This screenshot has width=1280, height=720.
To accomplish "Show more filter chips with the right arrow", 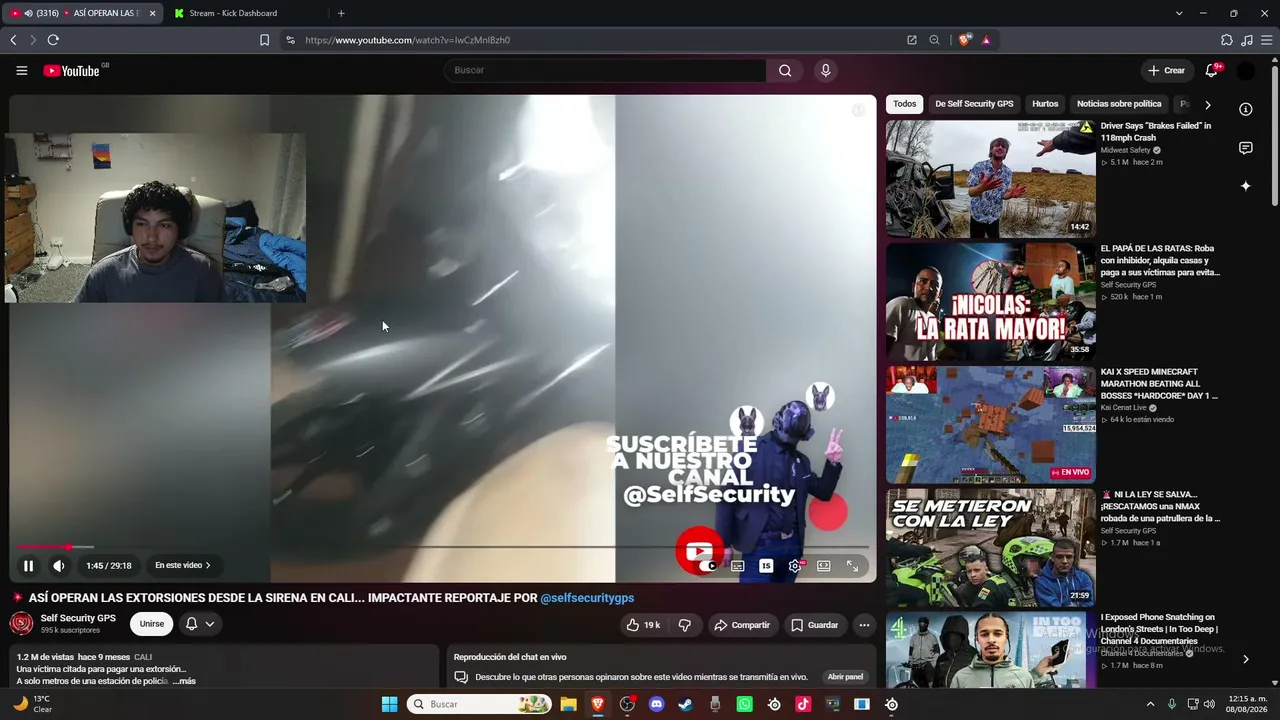I will click(x=1208, y=104).
